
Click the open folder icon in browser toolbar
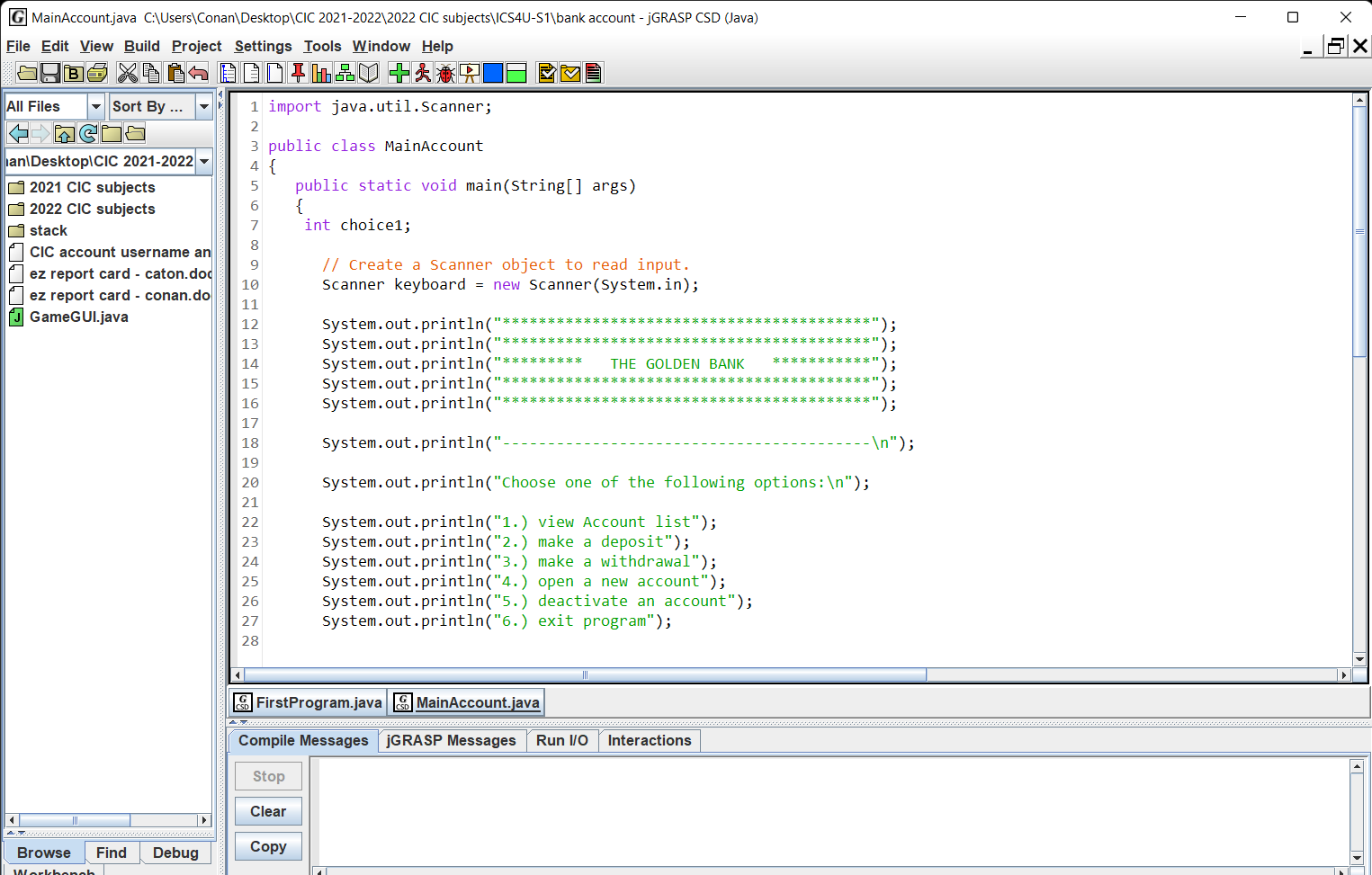pyautogui.click(x=135, y=134)
